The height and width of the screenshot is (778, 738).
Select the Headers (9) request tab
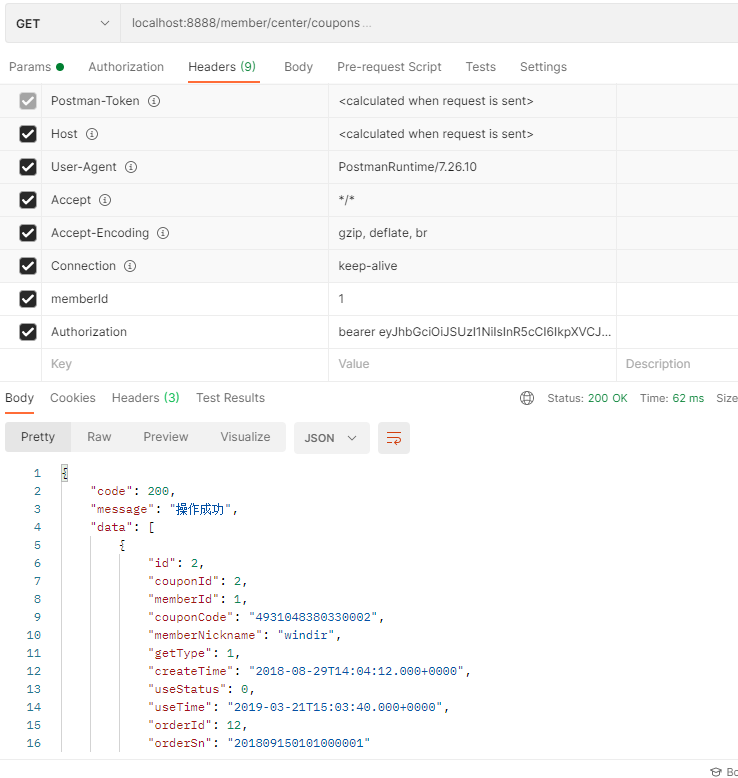click(222, 67)
